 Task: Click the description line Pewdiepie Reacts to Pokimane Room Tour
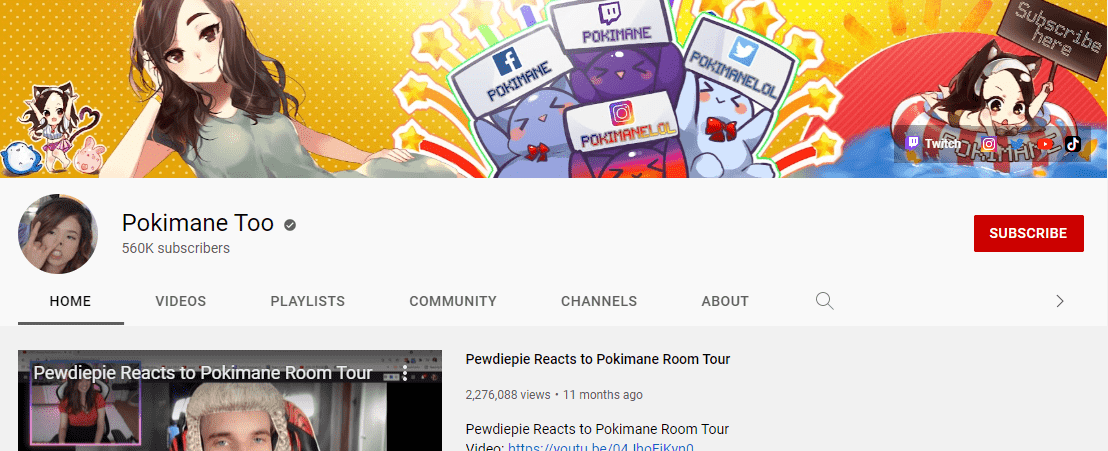[x=597, y=429]
